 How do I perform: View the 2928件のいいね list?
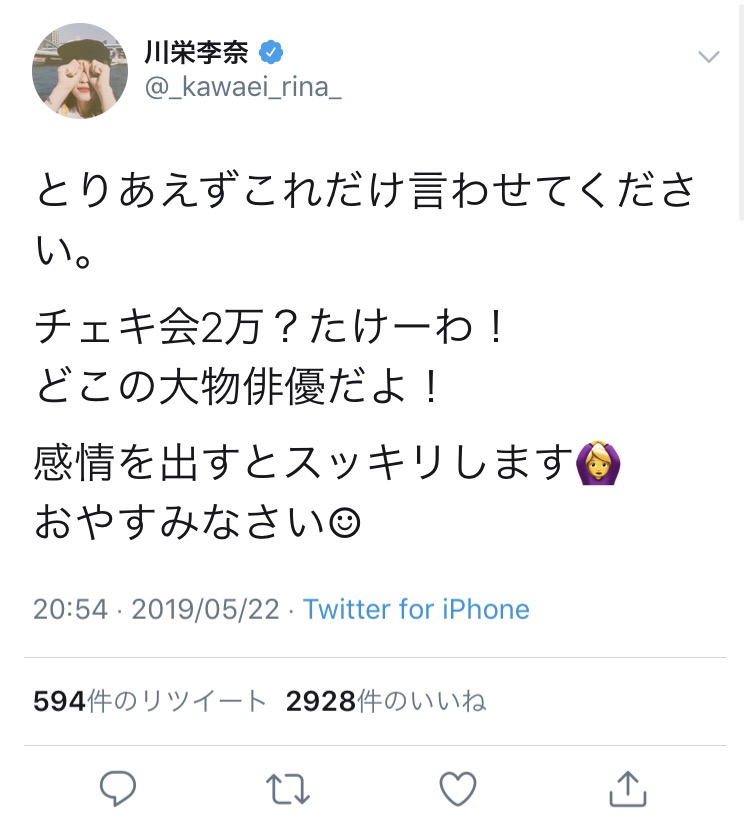point(386,702)
